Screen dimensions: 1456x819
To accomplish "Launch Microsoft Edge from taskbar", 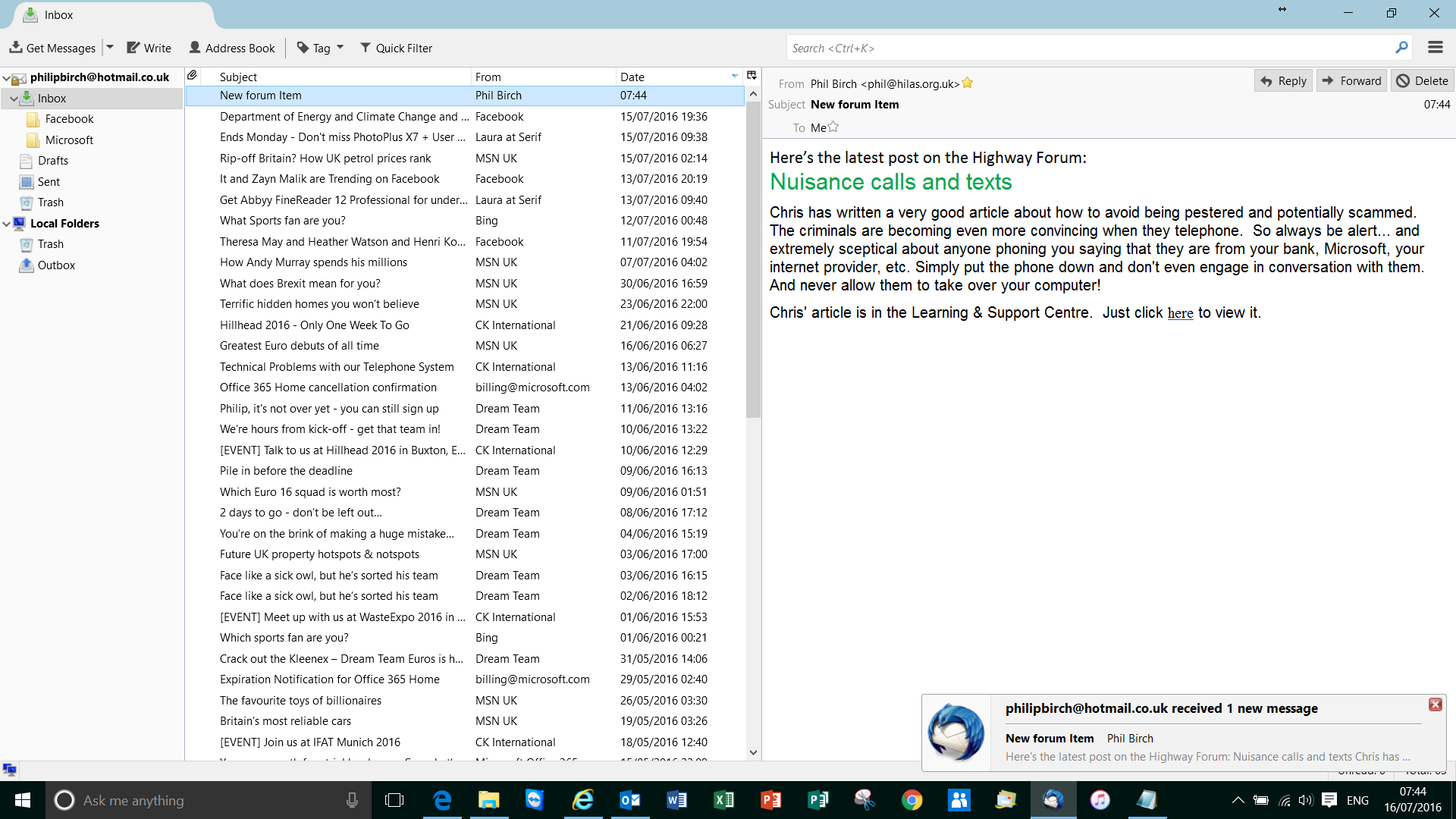I will (441, 800).
